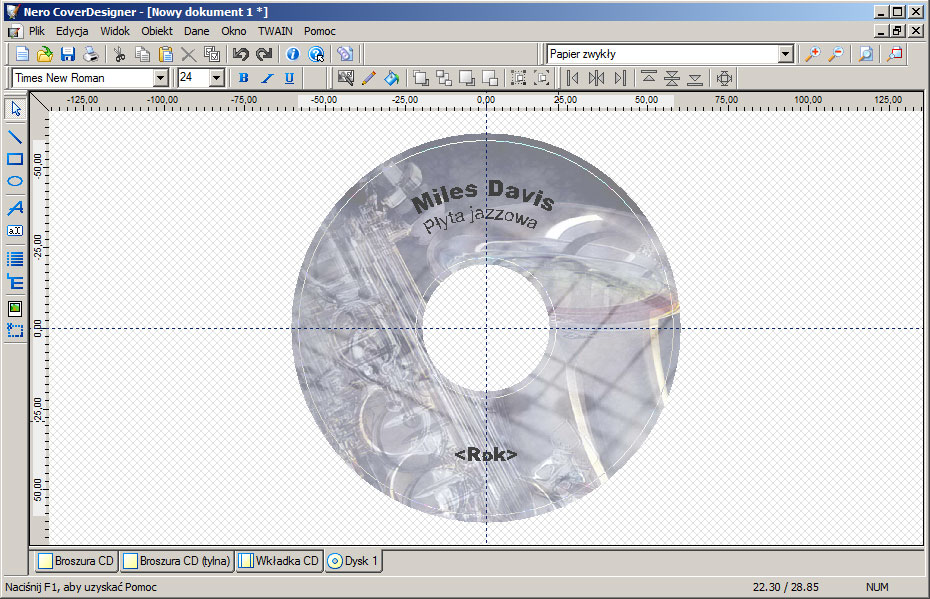Toggle Bold text formatting
Image resolution: width=930 pixels, height=599 pixels.
tap(243, 78)
